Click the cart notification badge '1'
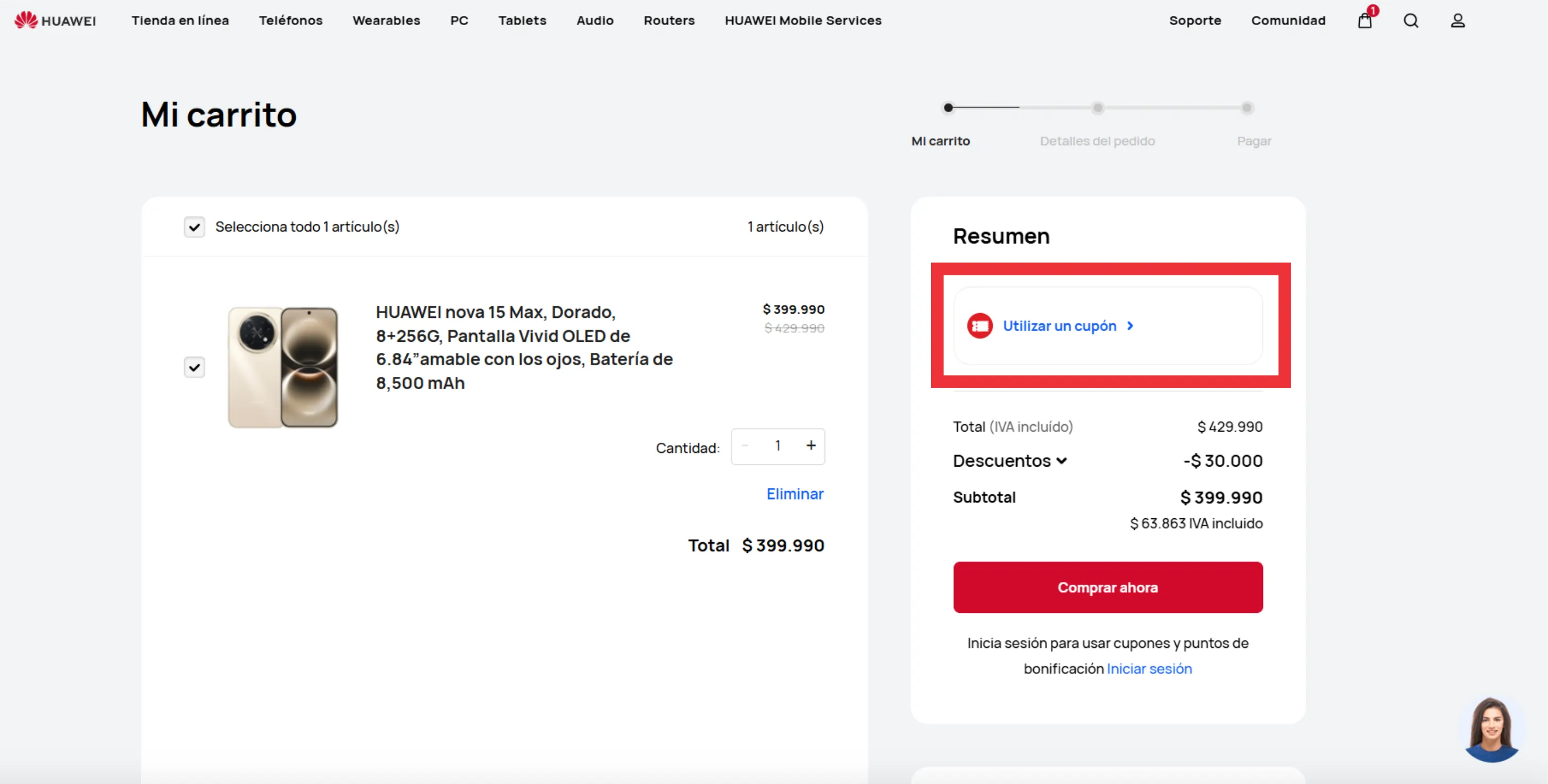This screenshot has width=1548, height=784. pos(1373,10)
